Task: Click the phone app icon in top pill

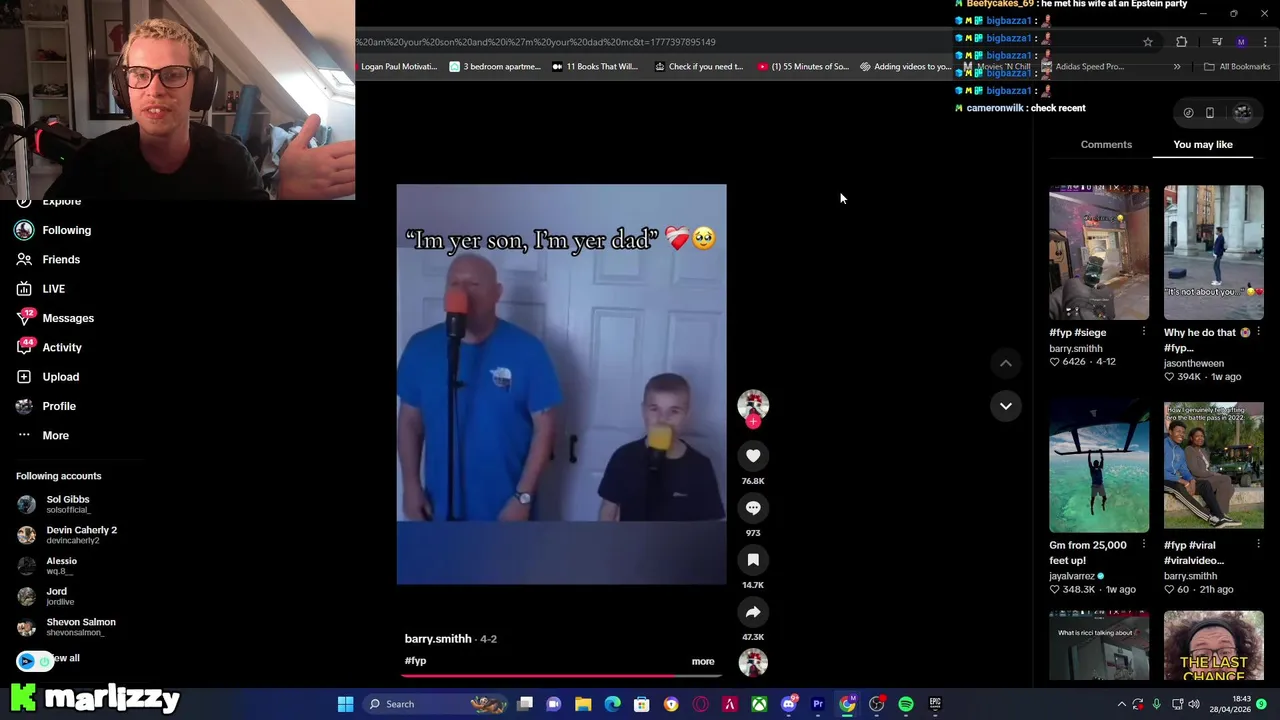Action: (x=1210, y=113)
